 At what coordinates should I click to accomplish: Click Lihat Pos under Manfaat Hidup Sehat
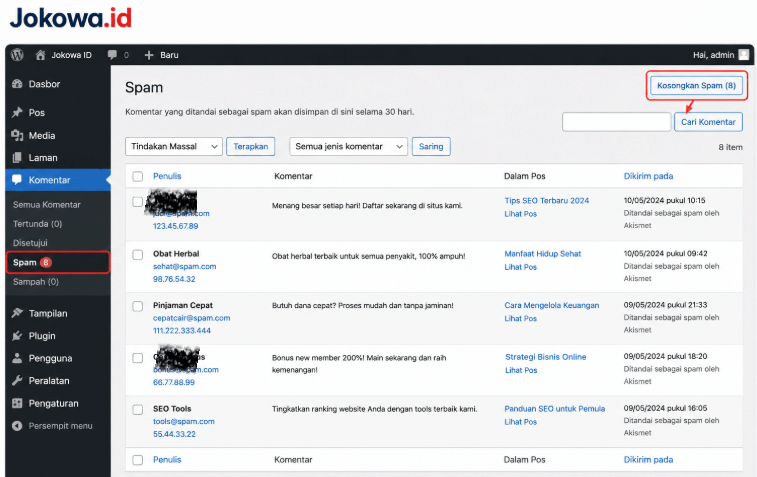click(520, 267)
